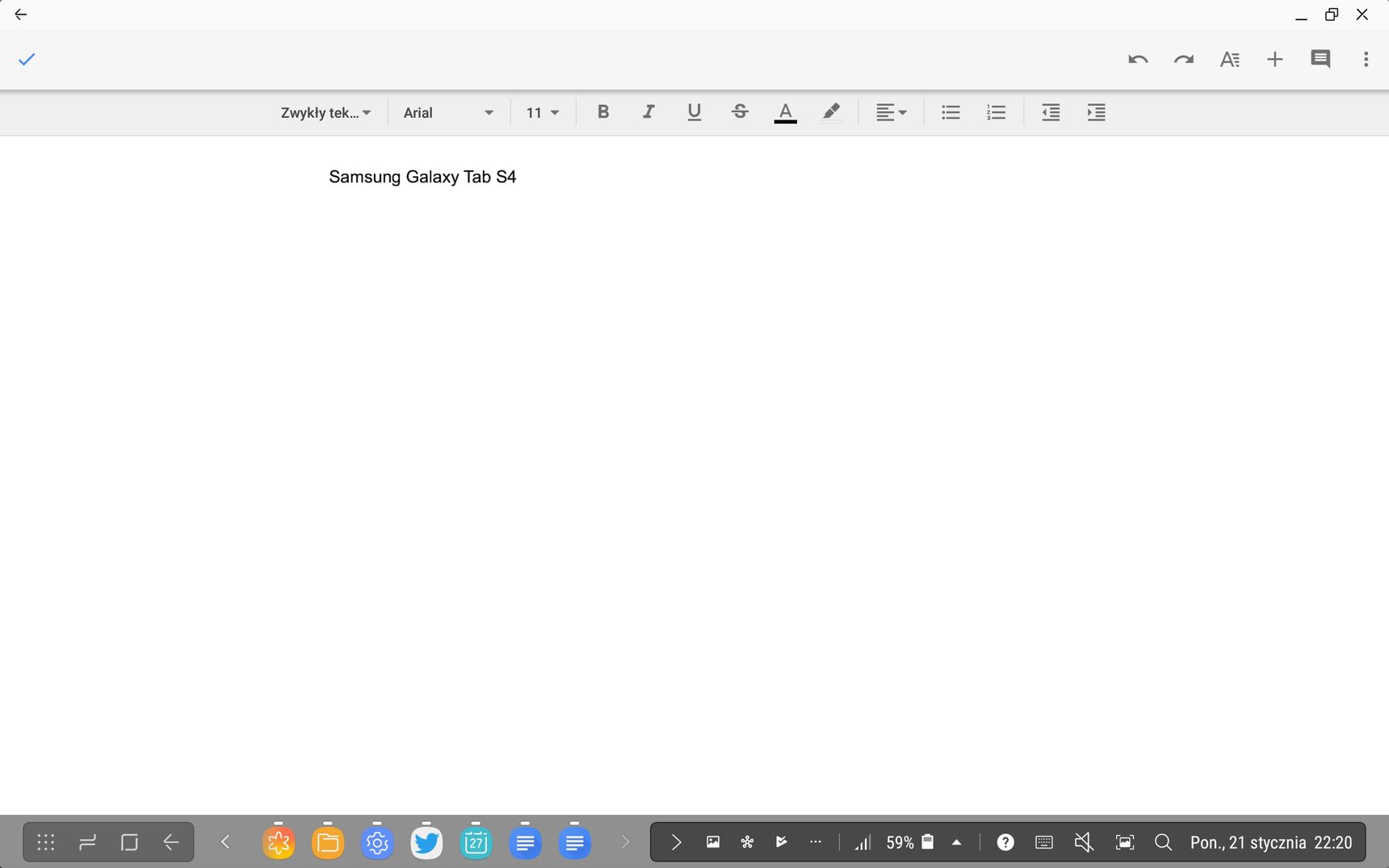
Task: Open the orange flower Gallery app
Action: (x=279, y=844)
